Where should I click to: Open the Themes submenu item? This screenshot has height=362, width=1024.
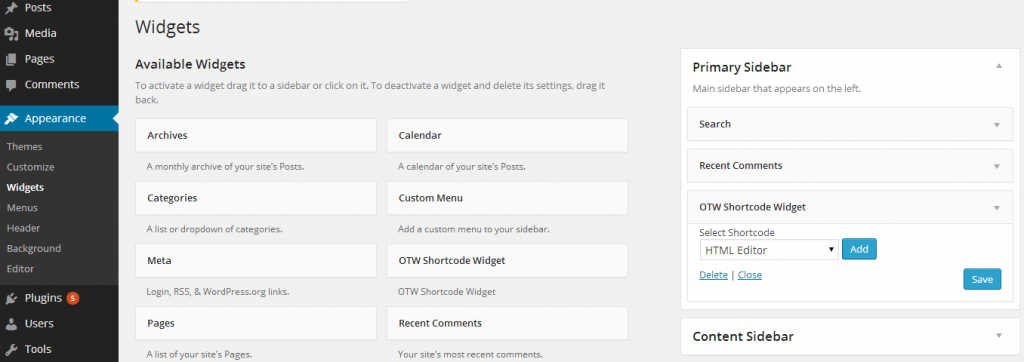pos(24,146)
